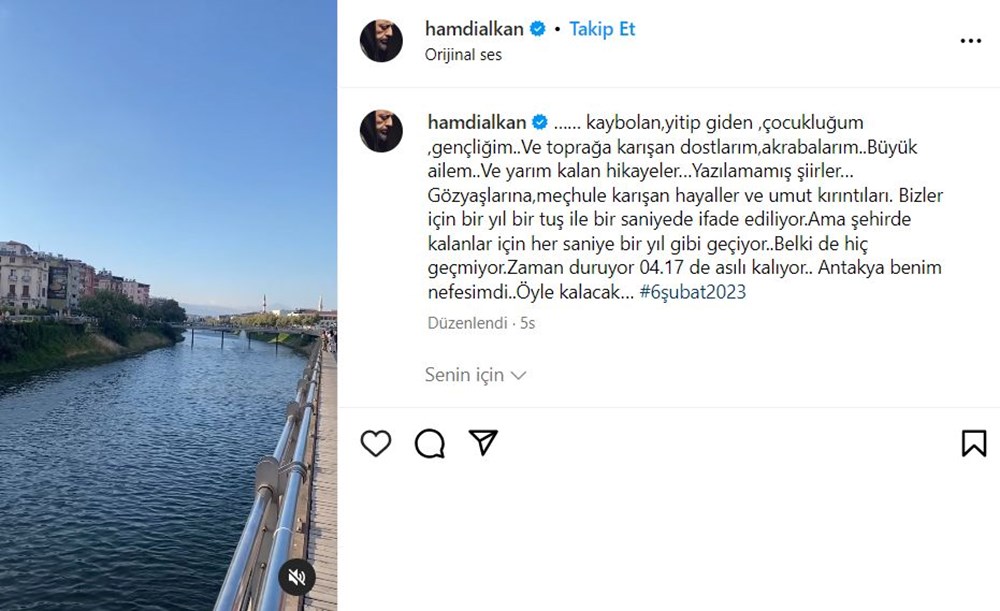
Task: Click the chevron next to Senin için
Action: click(x=518, y=376)
